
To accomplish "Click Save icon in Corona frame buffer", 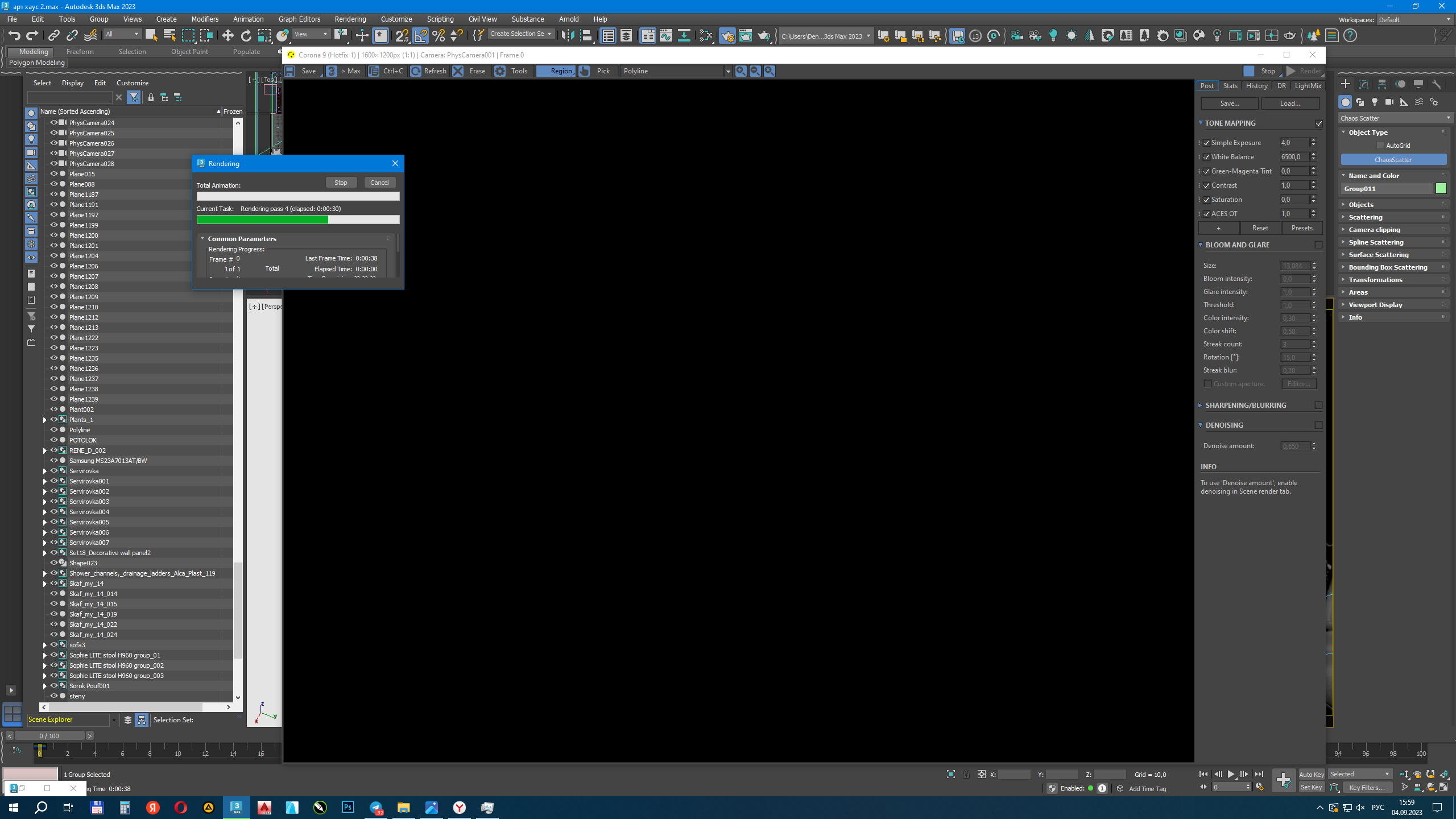I will point(290,71).
